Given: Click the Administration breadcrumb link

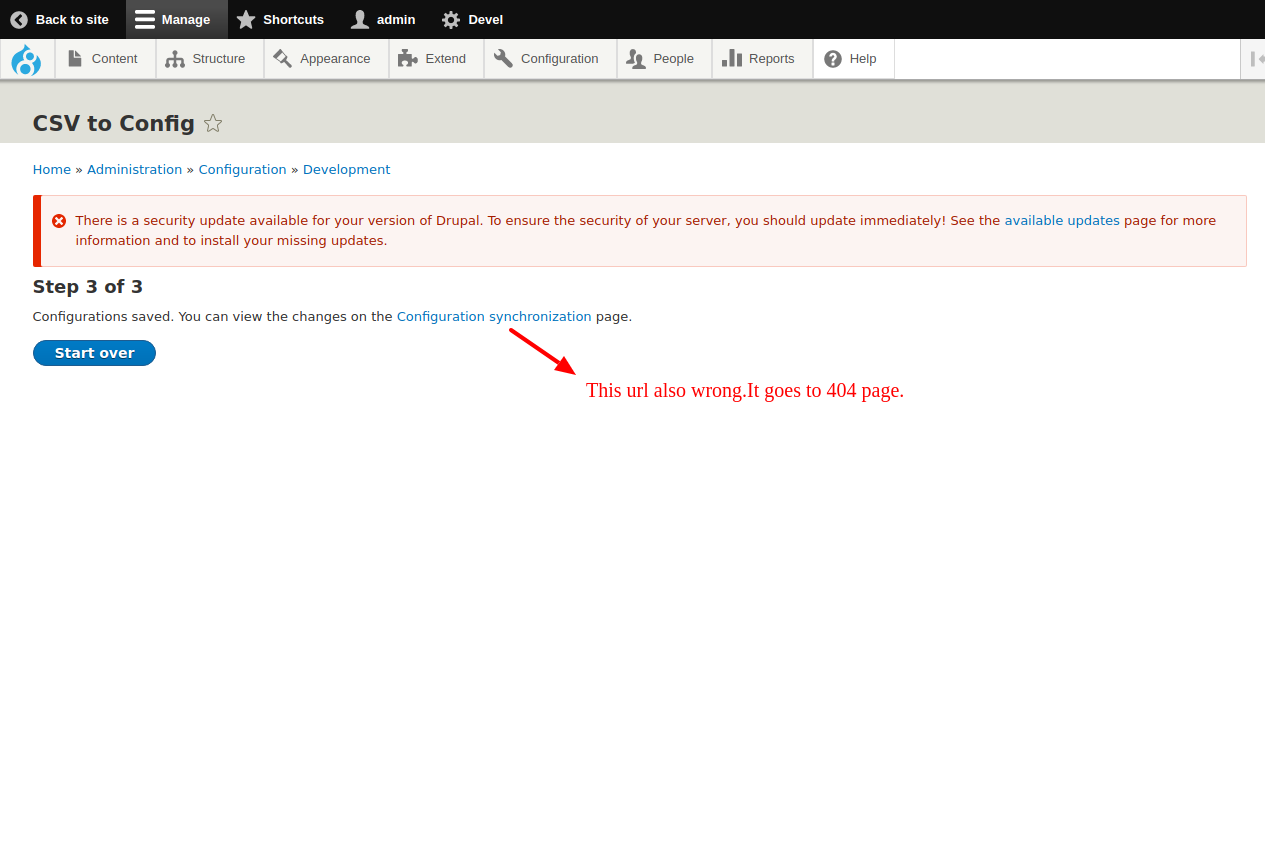Looking at the screenshot, I should coord(135,170).
